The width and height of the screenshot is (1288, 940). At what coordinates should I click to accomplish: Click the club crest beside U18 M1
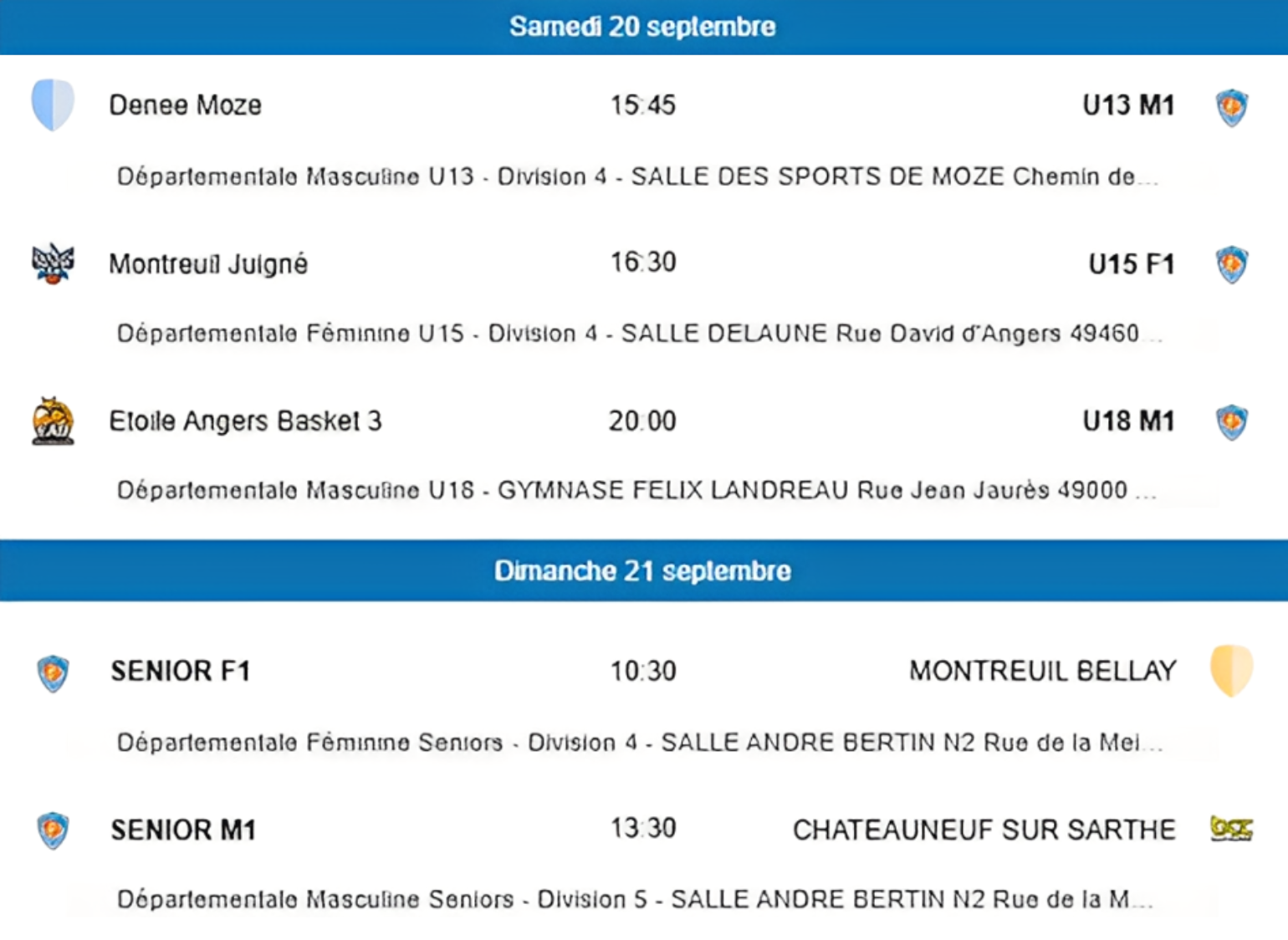(x=1231, y=421)
